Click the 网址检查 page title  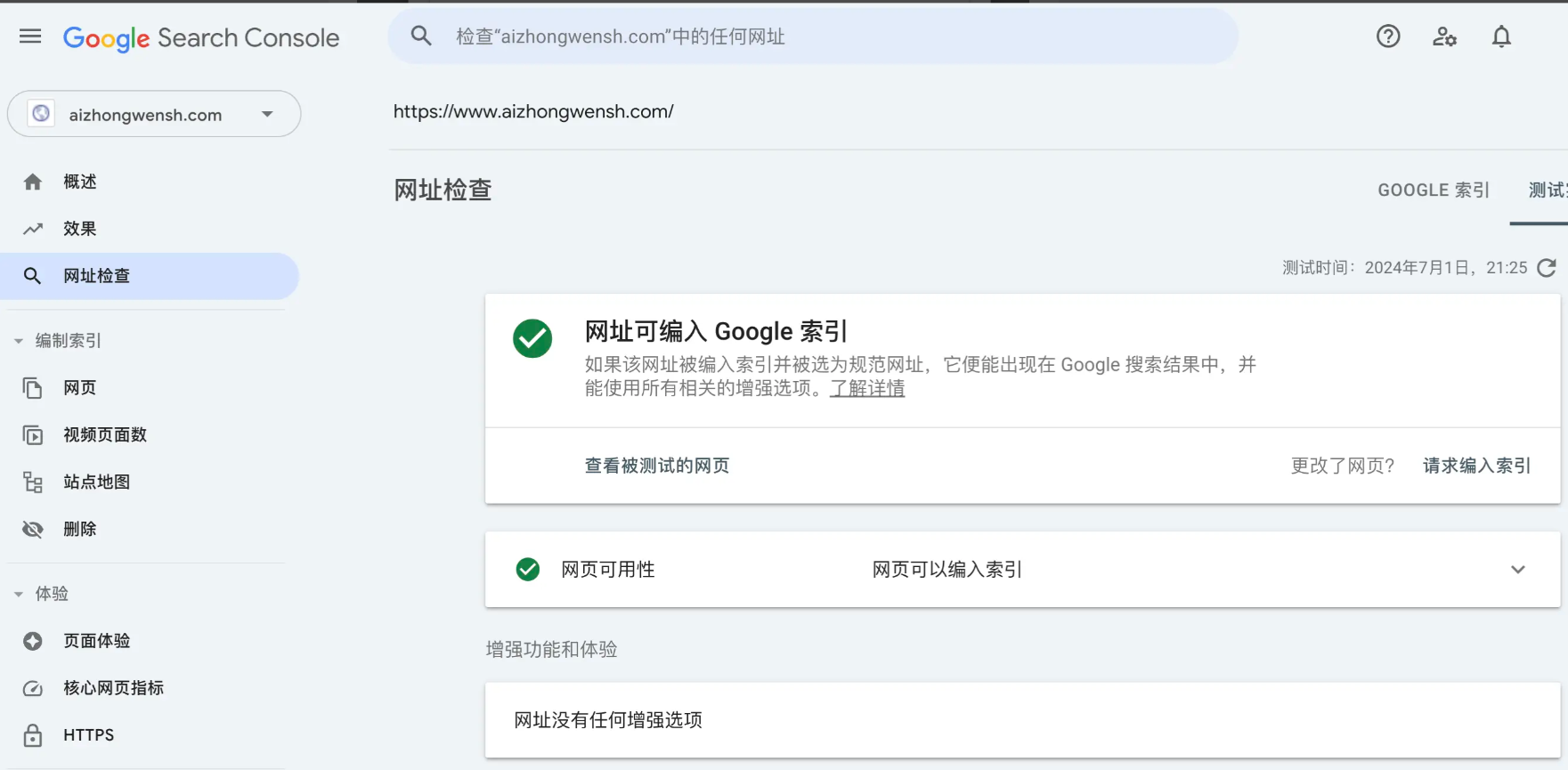(x=443, y=190)
